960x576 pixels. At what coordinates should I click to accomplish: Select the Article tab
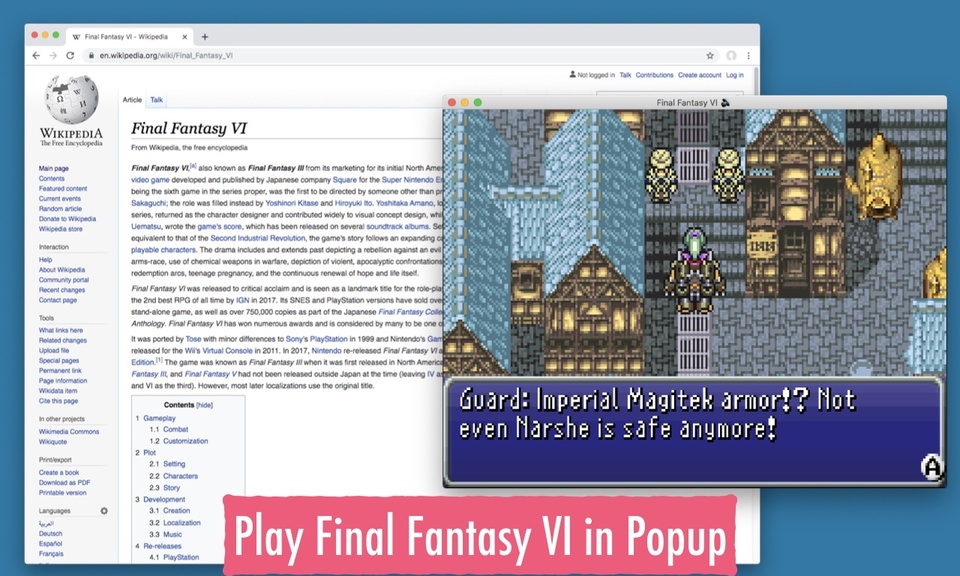(132, 100)
